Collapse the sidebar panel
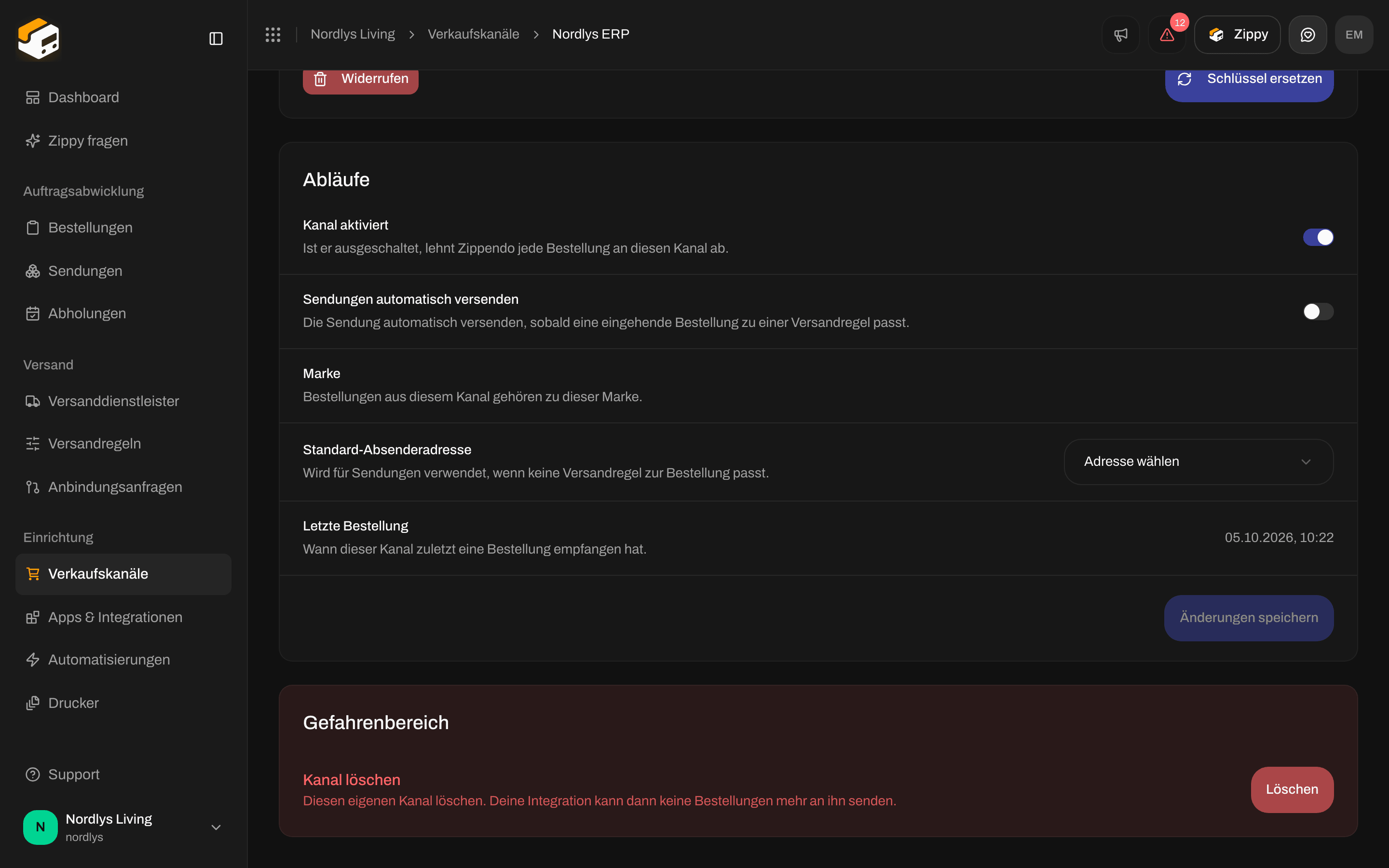This screenshot has height=868, width=1389. pyautogui.click(x=216, y=39)
